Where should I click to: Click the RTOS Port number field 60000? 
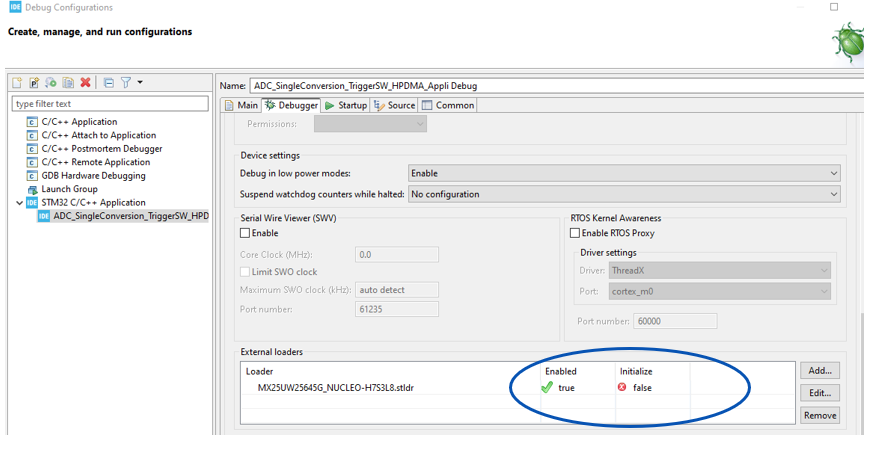pos(675,321)
